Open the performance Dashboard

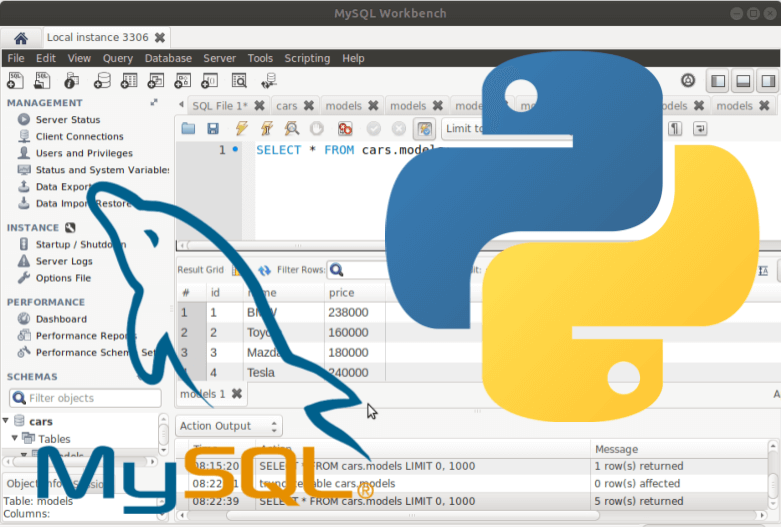pos(61,319)
